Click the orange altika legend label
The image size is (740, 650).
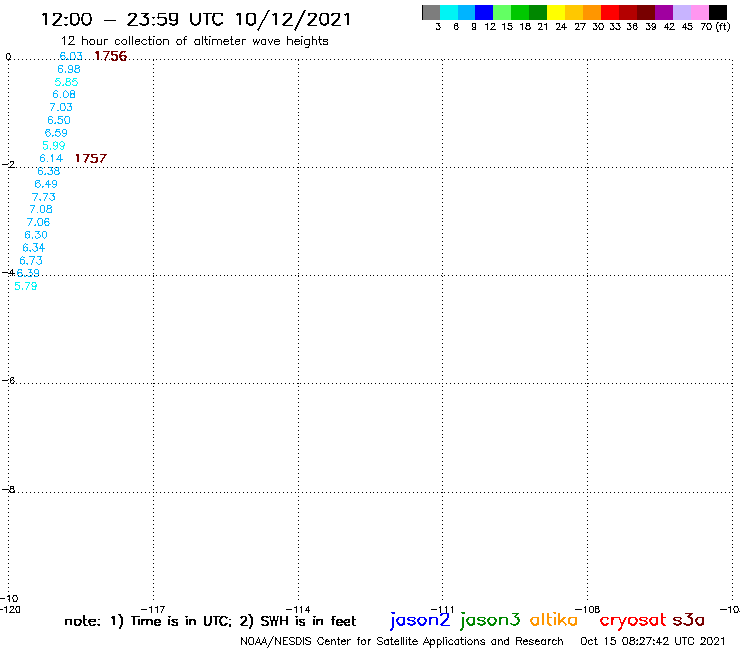(554, 620)
